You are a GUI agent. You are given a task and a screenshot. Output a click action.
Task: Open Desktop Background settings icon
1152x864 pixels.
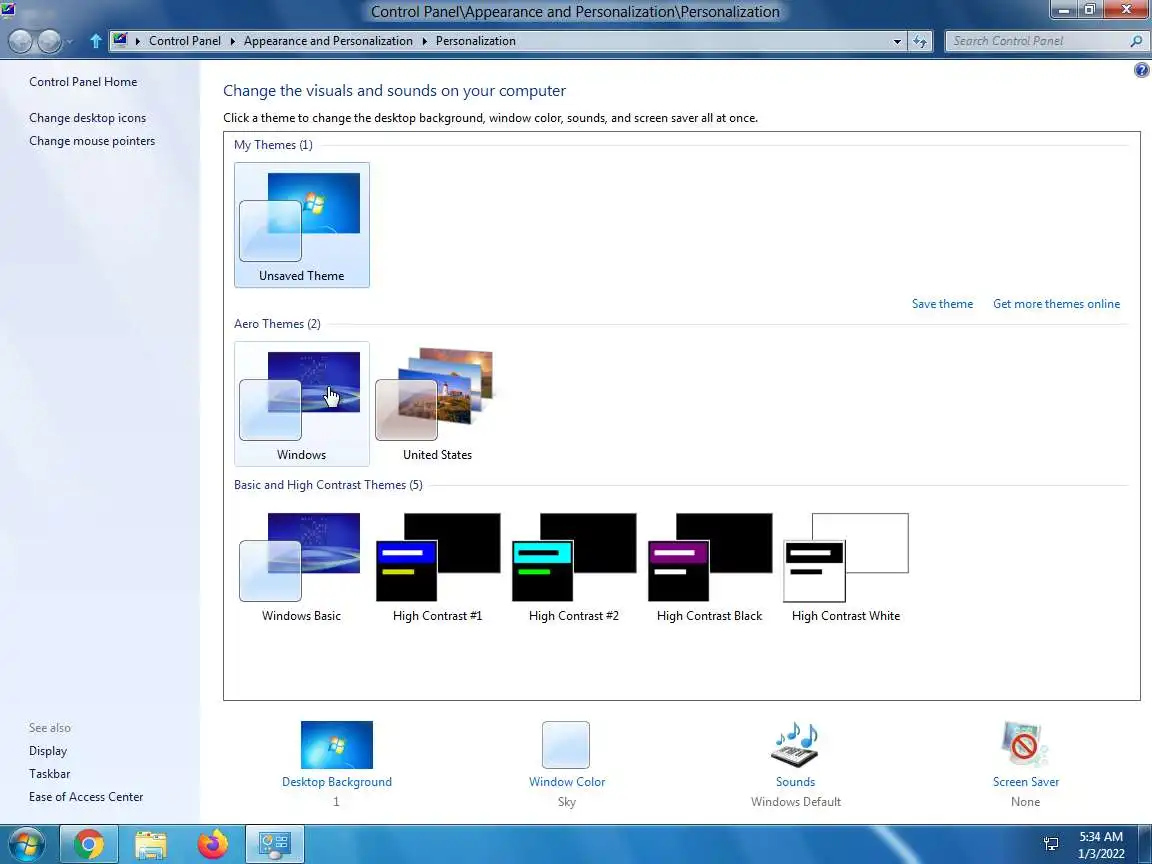click(336, 744)
